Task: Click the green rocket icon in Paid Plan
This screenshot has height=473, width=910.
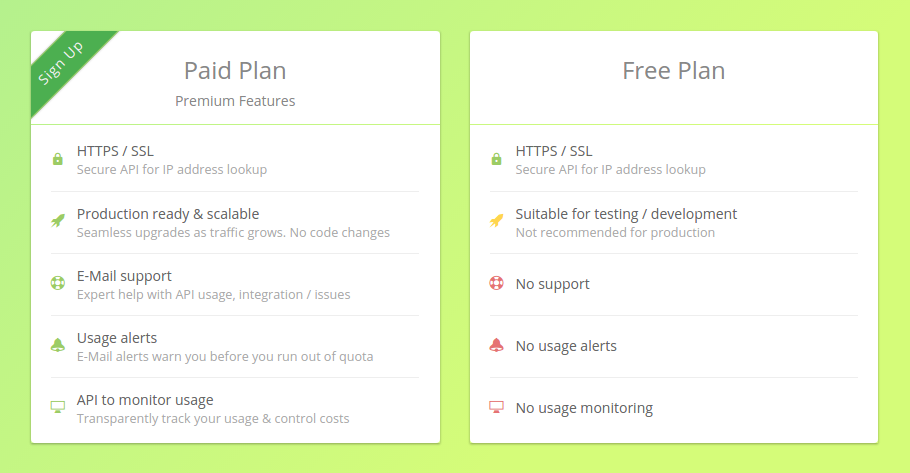Action: (58, 221)
